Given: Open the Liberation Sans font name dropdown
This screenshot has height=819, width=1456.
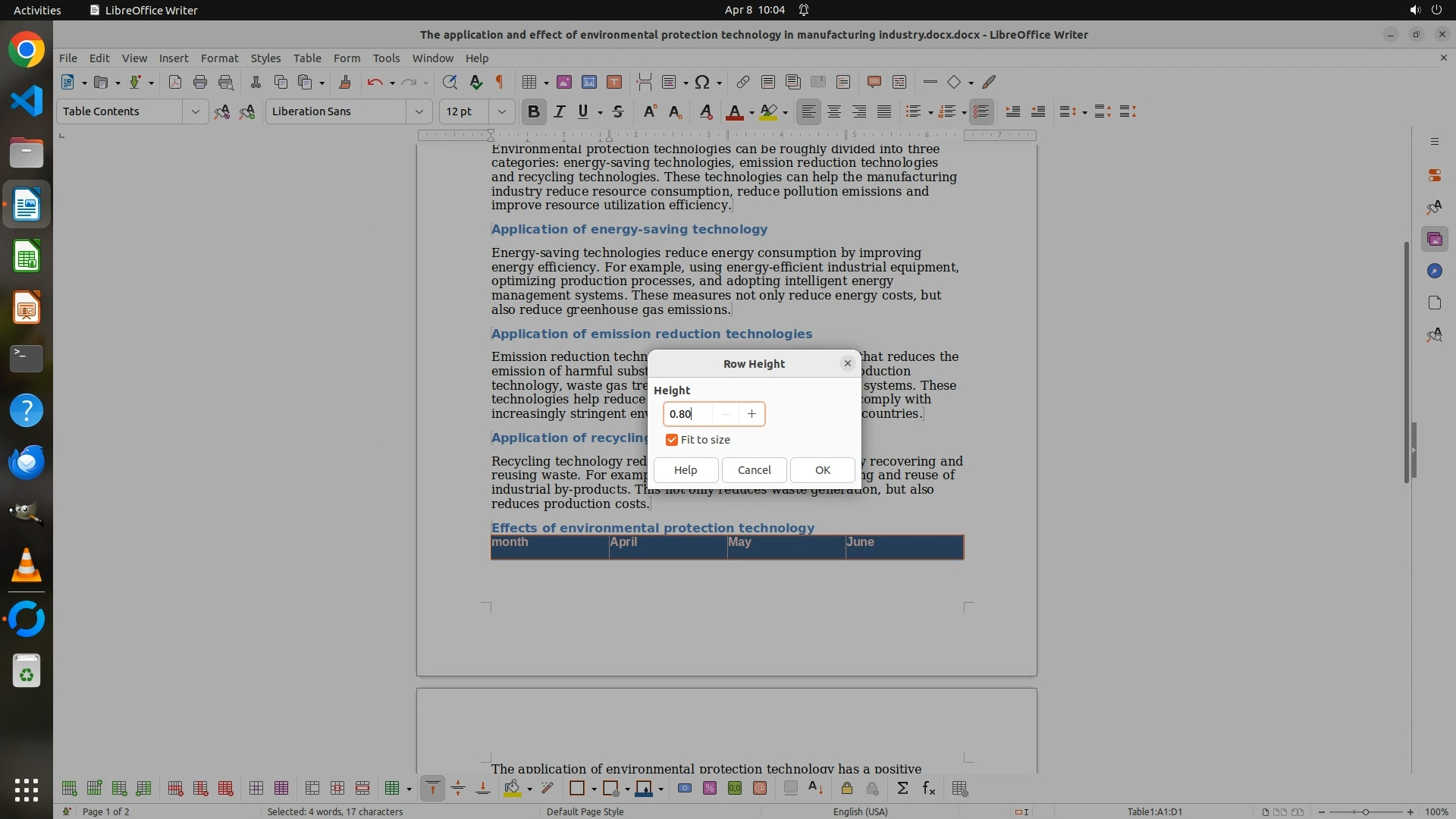Looking at the screenshot, I should [x=419, y=111].
